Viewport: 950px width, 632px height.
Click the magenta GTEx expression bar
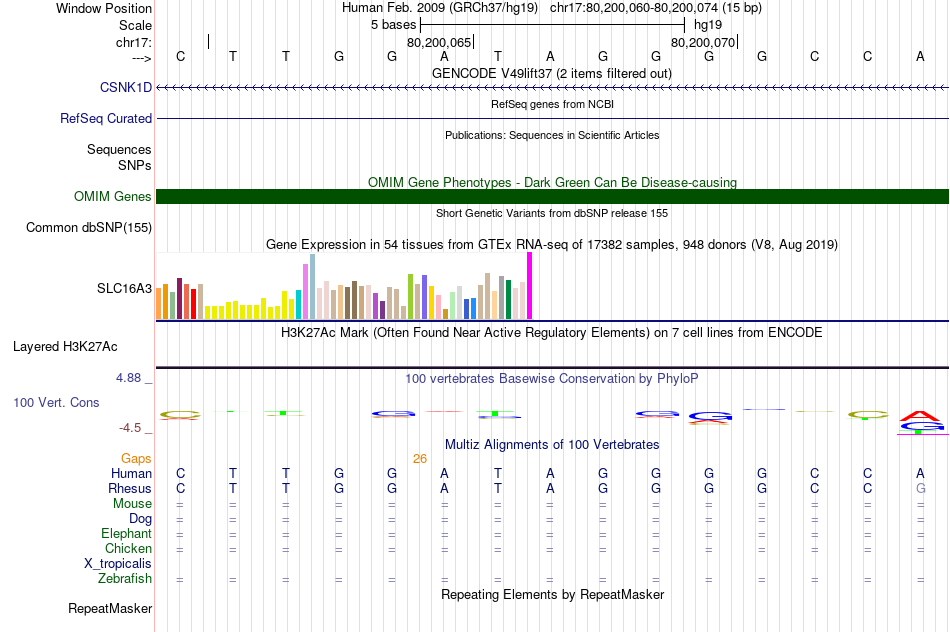point(530,285)
